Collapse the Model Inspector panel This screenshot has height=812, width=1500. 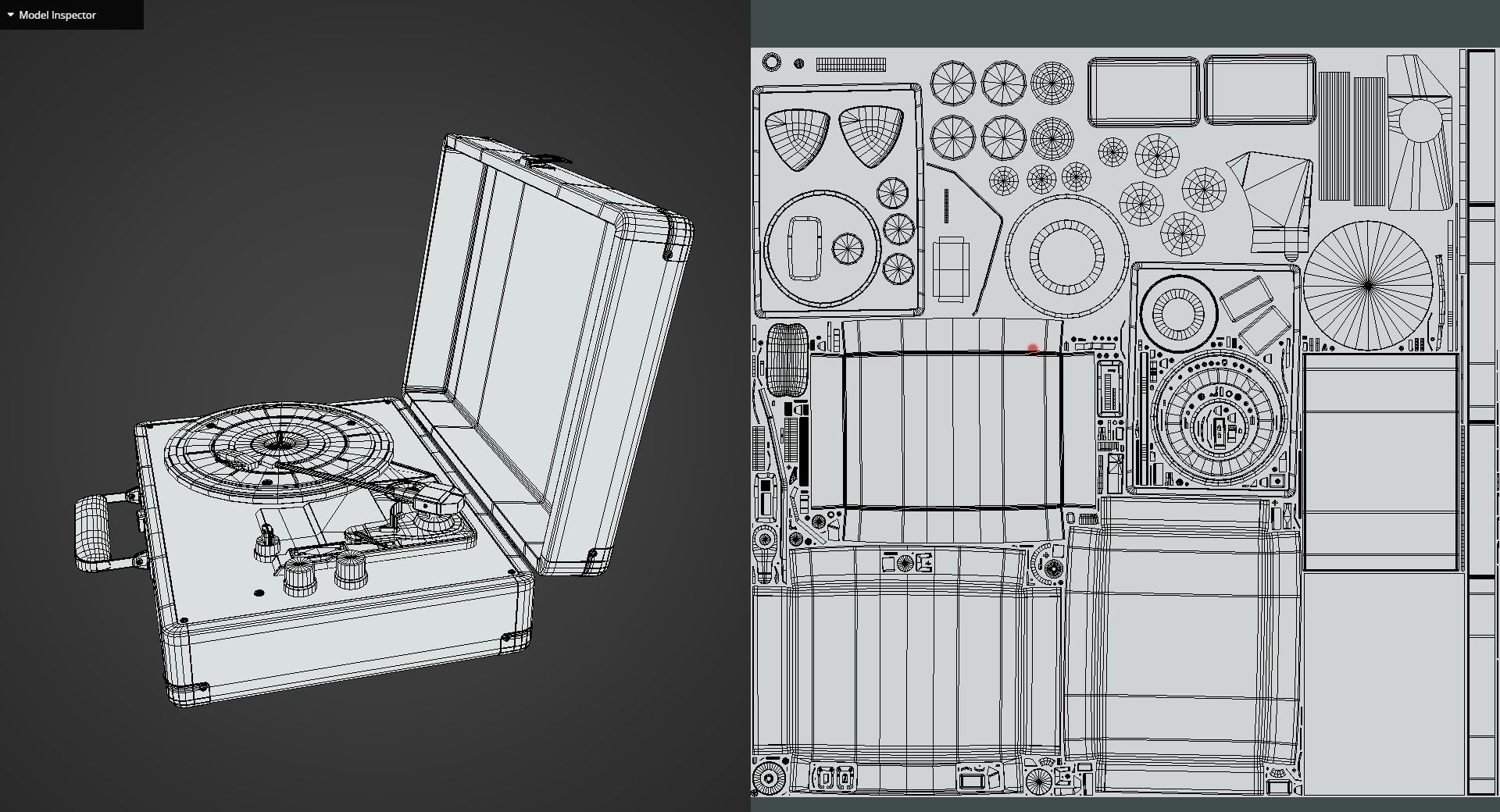pos(11,15)
